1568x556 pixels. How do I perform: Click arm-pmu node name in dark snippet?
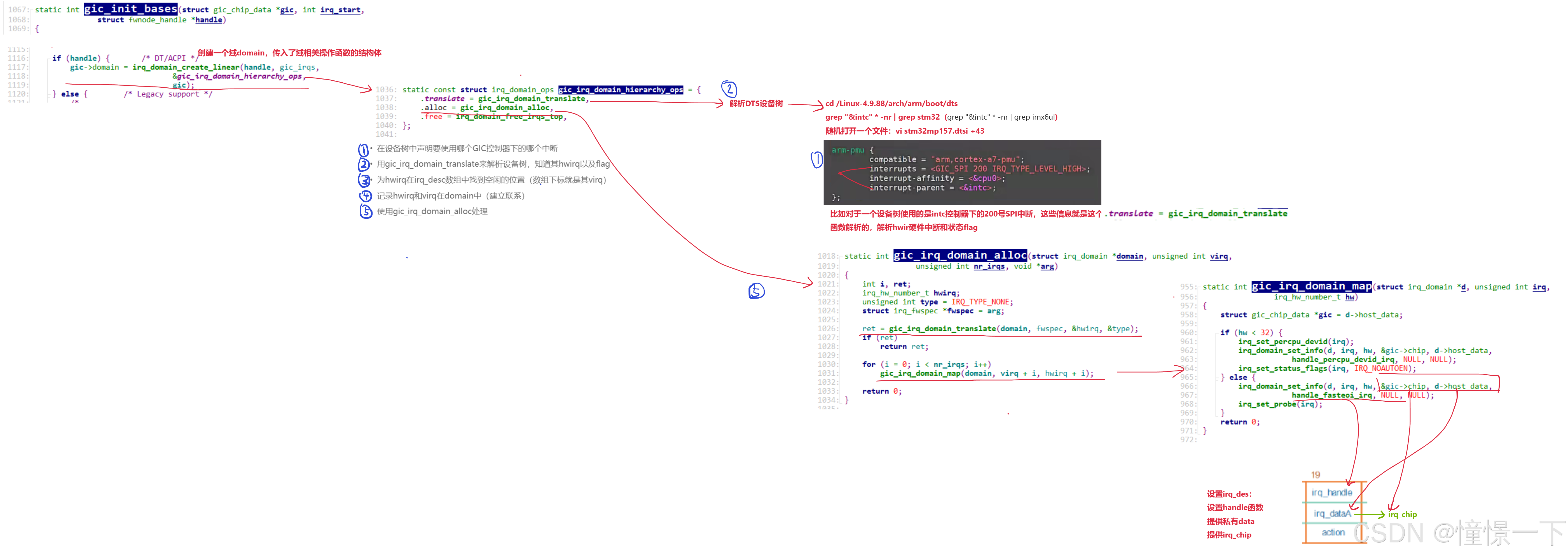(x=847, y=150)
